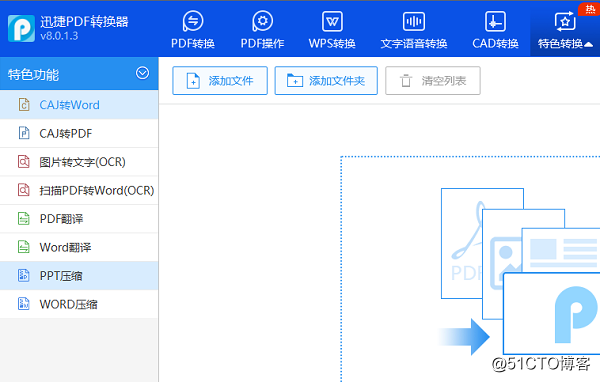Screen dimensions: 600x382
Task: Click the v8.0.1.3 version text
Action: pyautogui.click(x=59, y=36)
